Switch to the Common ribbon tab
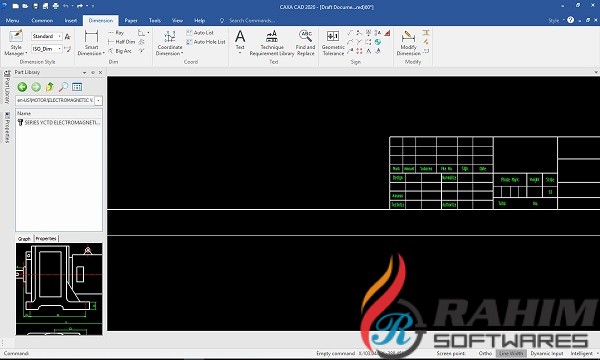The height and width of the screenshot is (360, 600). [42, 20]
